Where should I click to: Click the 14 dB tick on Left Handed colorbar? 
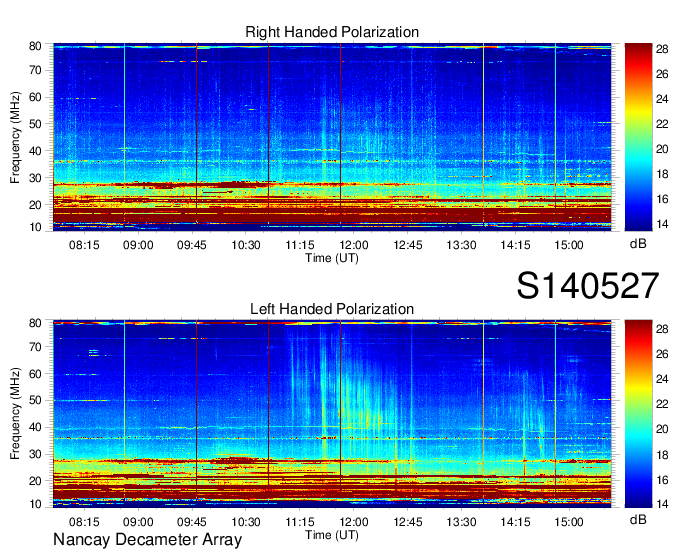pos(662,504)
